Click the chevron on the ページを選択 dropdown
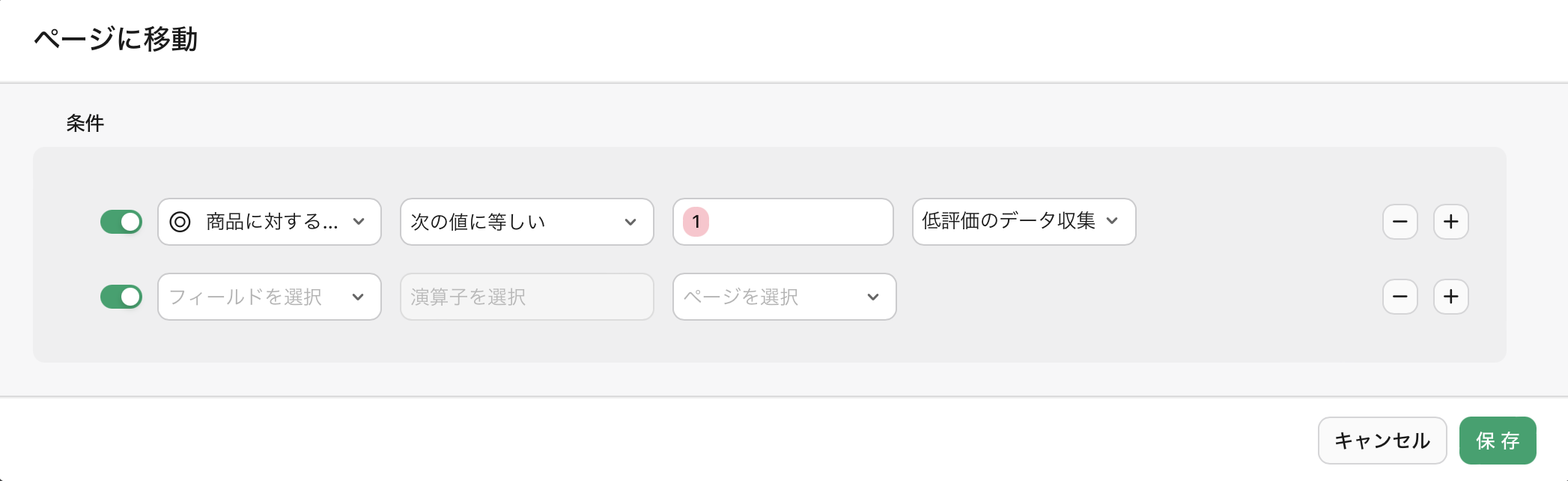The image size is (1568, 481). pyautogui.click(x=872, y=297)
